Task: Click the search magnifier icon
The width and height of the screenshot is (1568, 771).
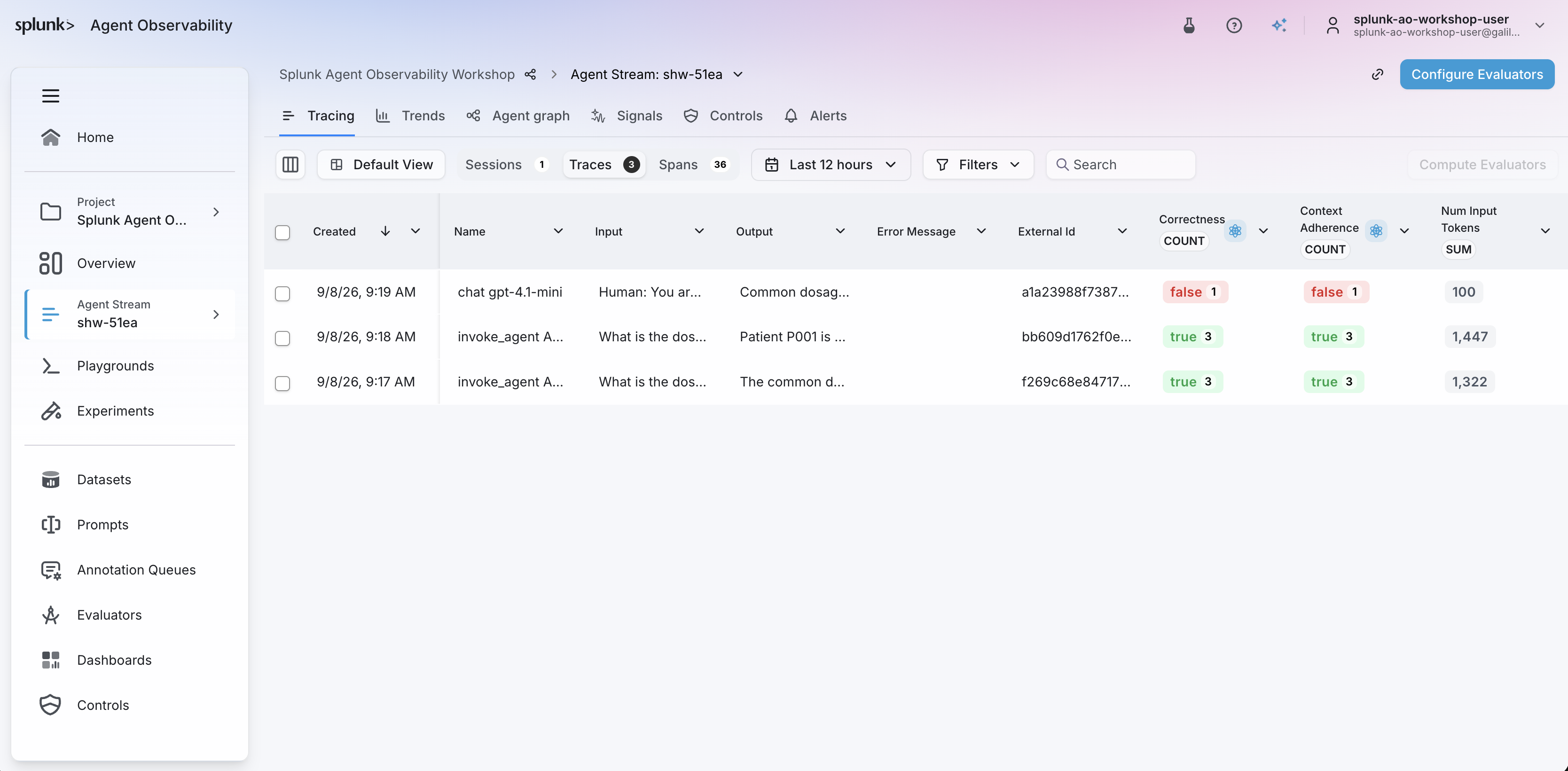Action: click(1062, 165)
